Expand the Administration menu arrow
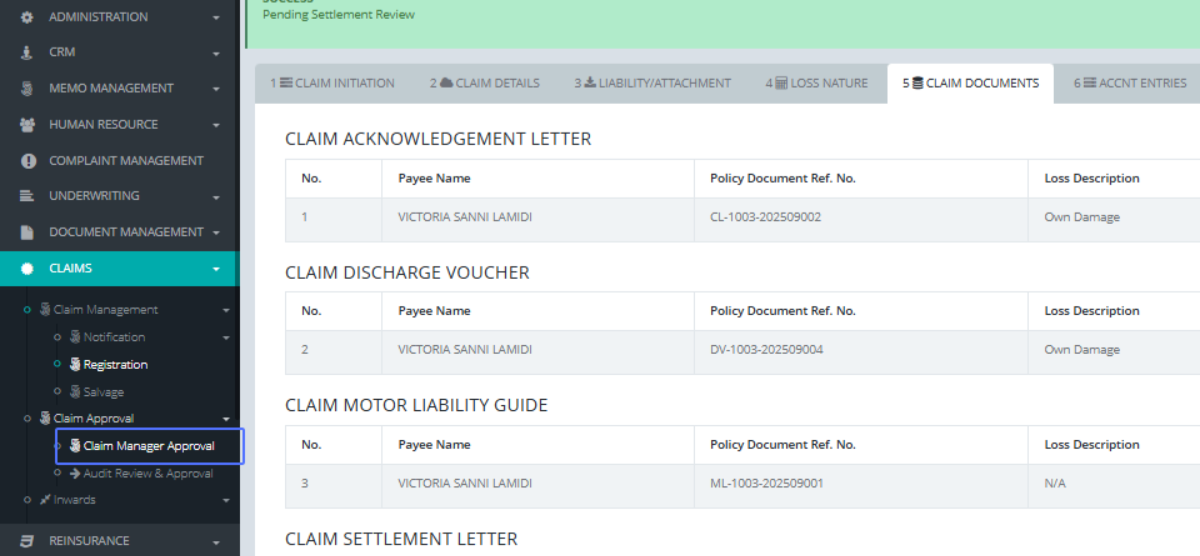Screen dimensions: 1200x556 click(216, 18)
